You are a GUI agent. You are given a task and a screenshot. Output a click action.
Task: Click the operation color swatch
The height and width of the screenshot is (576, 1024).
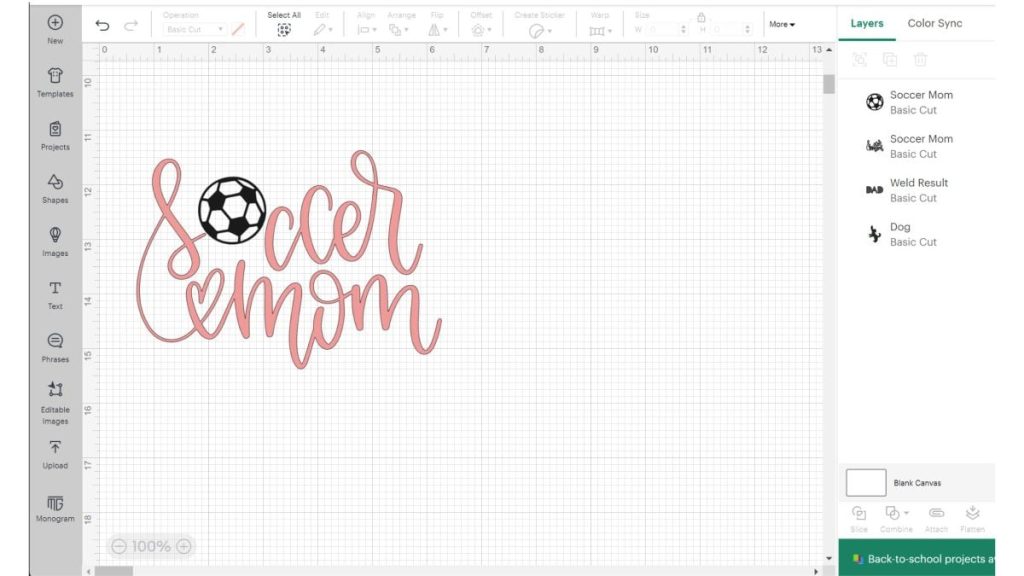point(238,29)
